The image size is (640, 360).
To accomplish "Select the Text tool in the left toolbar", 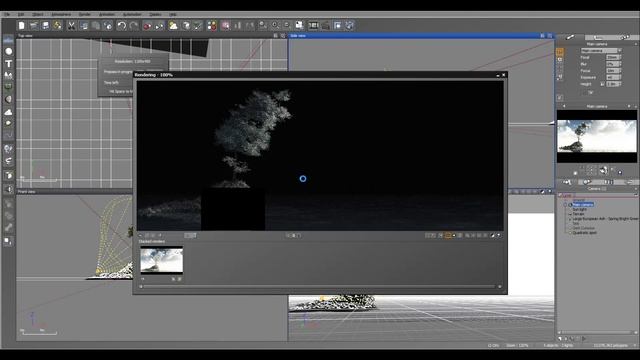I will (8, 64).
